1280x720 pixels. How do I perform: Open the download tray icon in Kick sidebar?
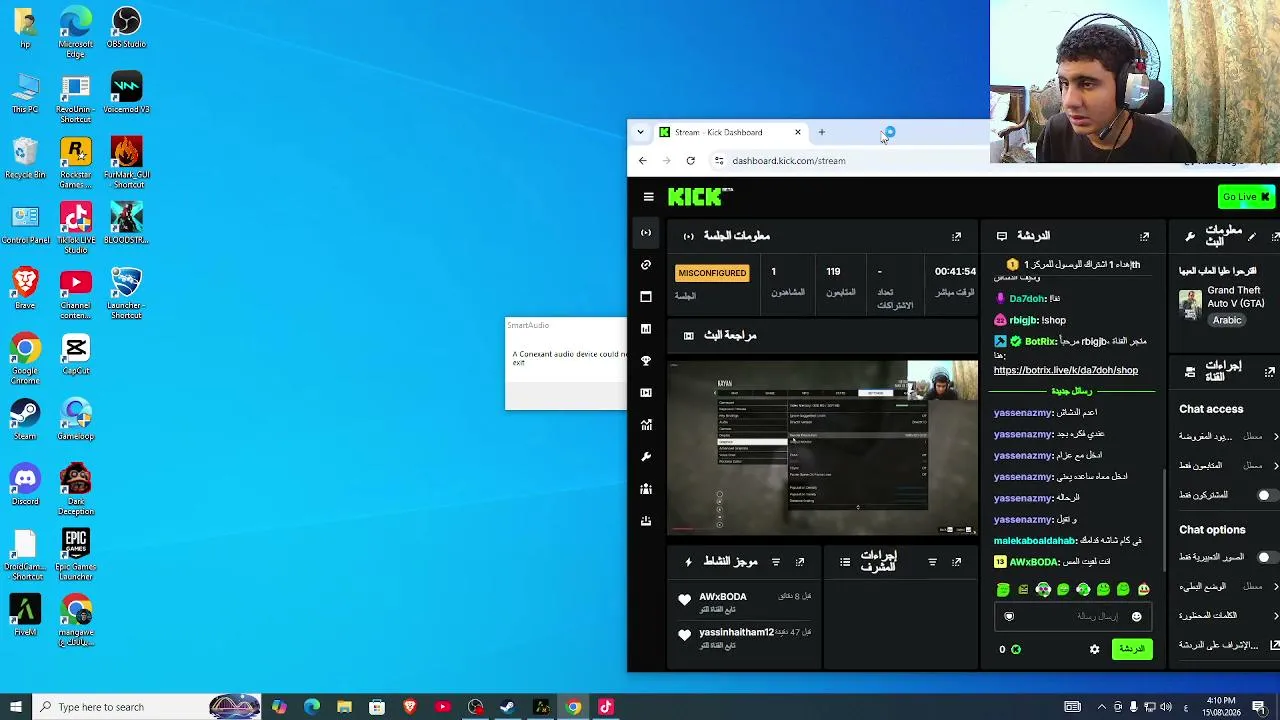(x=646, y=521)
